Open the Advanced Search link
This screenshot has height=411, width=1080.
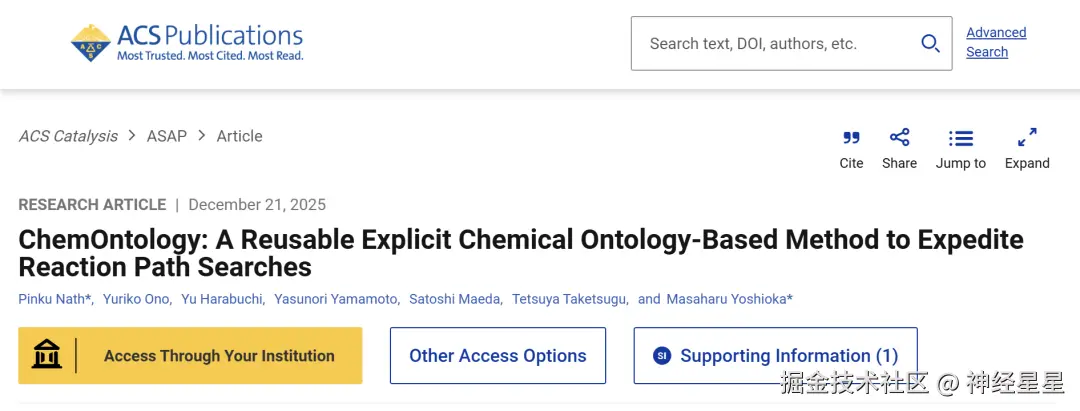[x=995, y=42]
